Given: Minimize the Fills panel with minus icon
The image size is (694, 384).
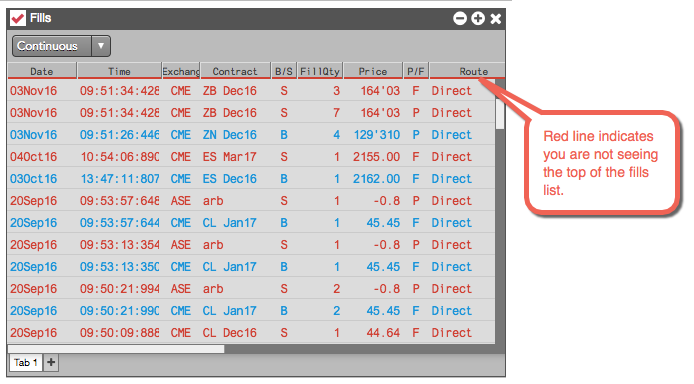Looking at the screenshot, I should point(460,19).
